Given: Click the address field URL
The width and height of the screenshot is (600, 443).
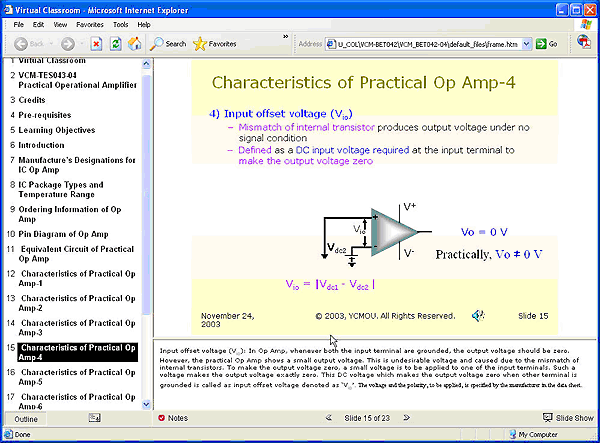Looking at the screenshot, I should tap(427, 44).
